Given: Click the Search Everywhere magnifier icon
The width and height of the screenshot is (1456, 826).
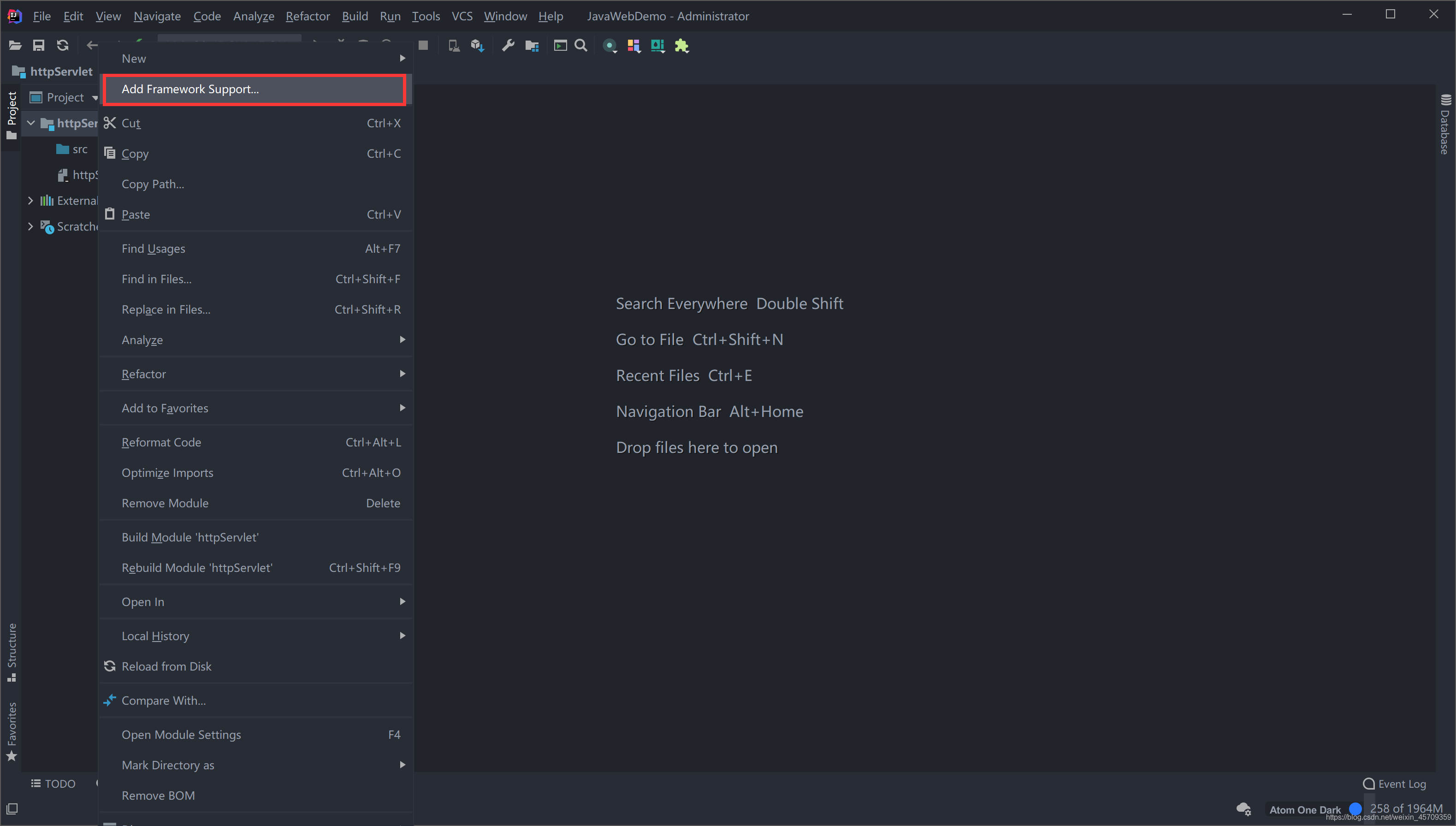Looking at the screenshot, I should [x=581, y=45].
